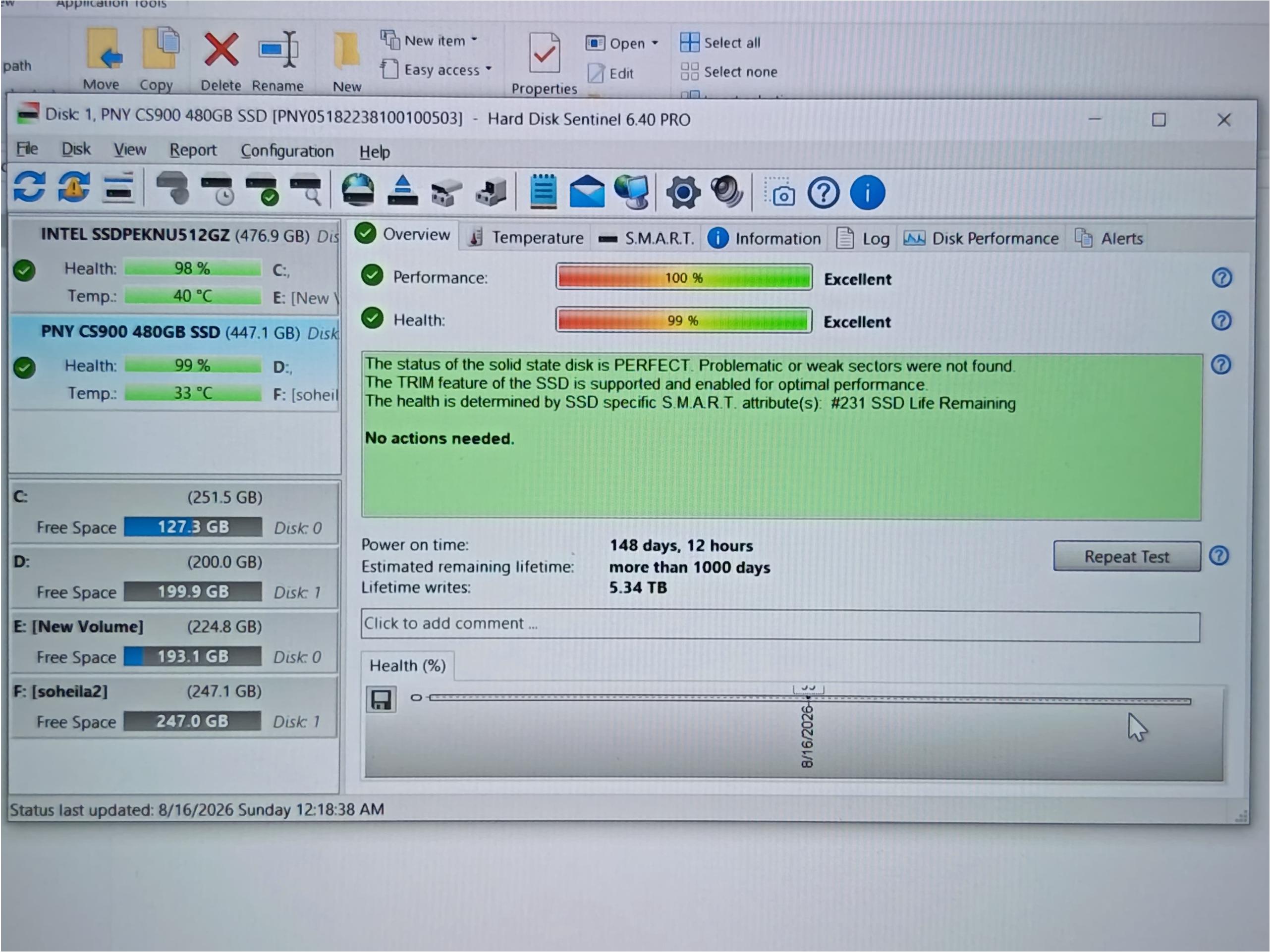The image size is (1270, 952).
Task: Click the globe with monitor toolbar icon
Action: click(632, 192)
